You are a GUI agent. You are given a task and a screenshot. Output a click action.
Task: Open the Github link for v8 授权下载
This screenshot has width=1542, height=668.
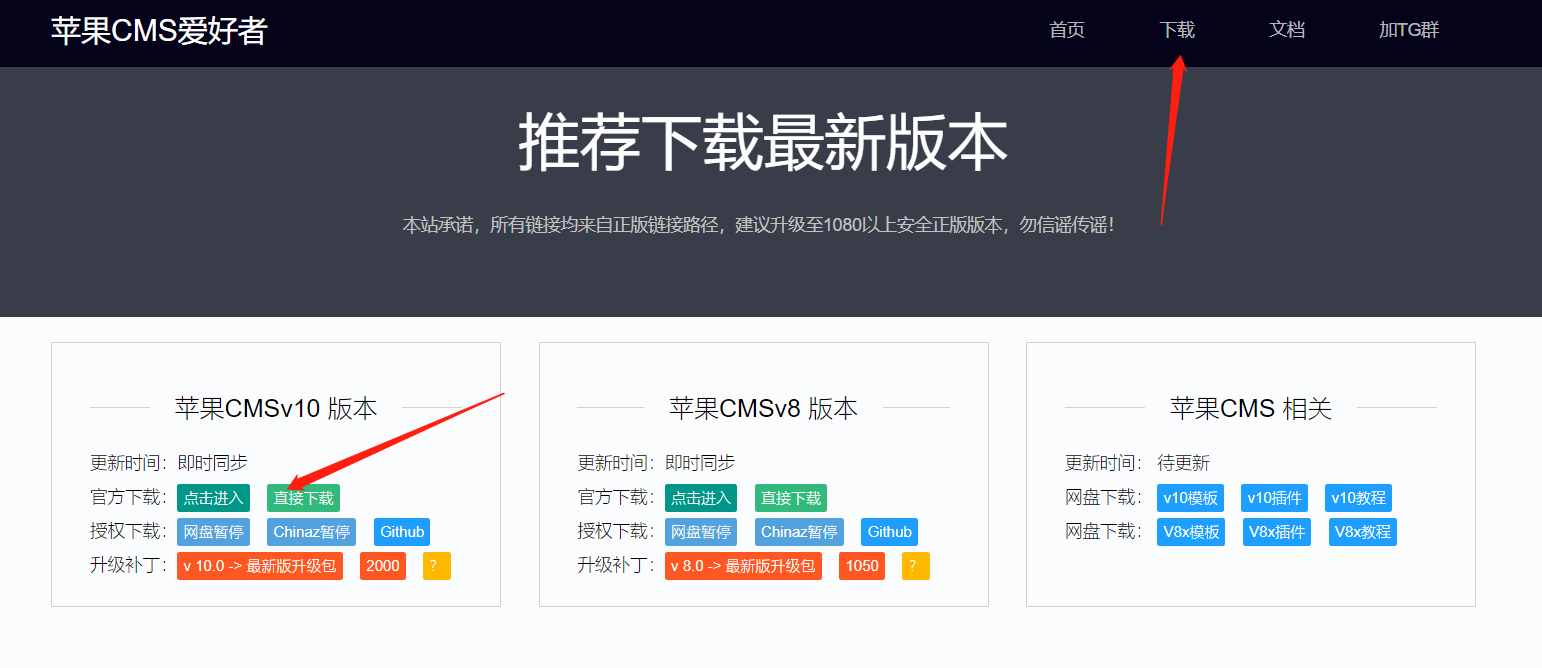tap(889, 531)
